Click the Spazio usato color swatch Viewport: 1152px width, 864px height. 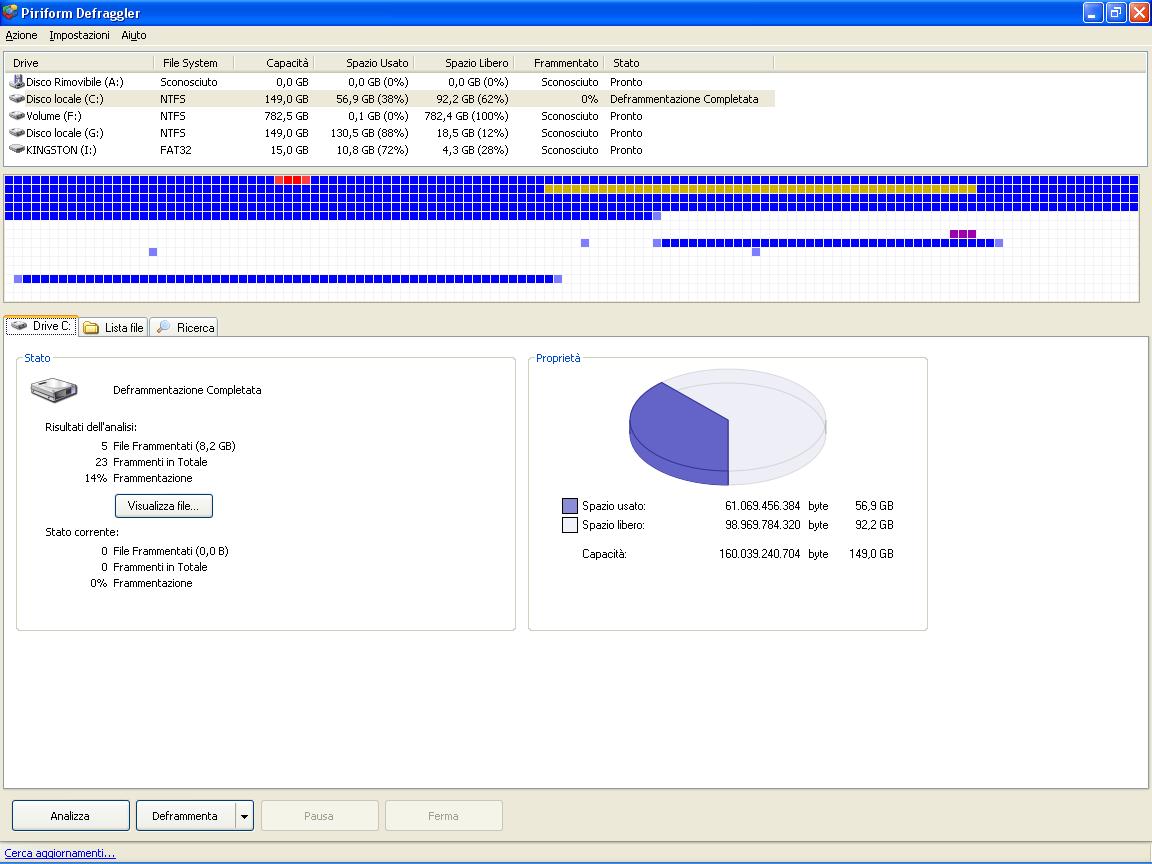(569, 505)
